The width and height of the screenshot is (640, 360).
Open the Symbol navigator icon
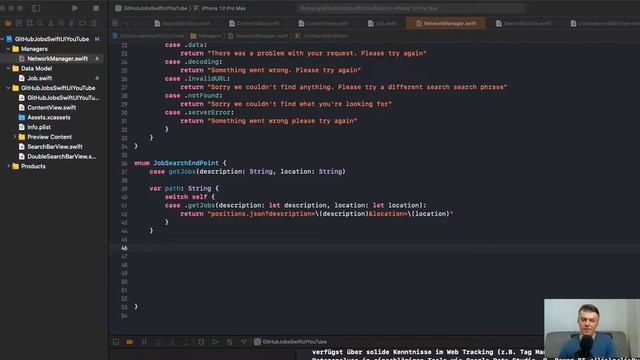point(29,23)
